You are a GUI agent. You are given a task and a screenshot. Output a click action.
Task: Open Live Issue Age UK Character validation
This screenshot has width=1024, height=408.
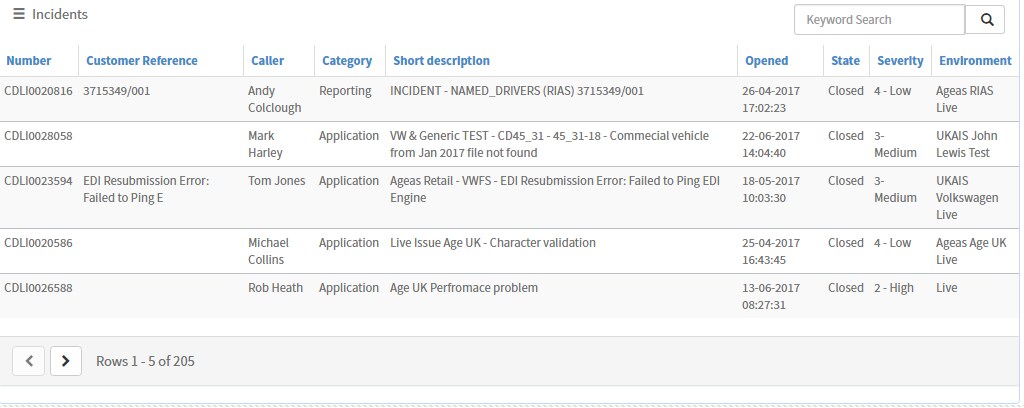[492, 243]
